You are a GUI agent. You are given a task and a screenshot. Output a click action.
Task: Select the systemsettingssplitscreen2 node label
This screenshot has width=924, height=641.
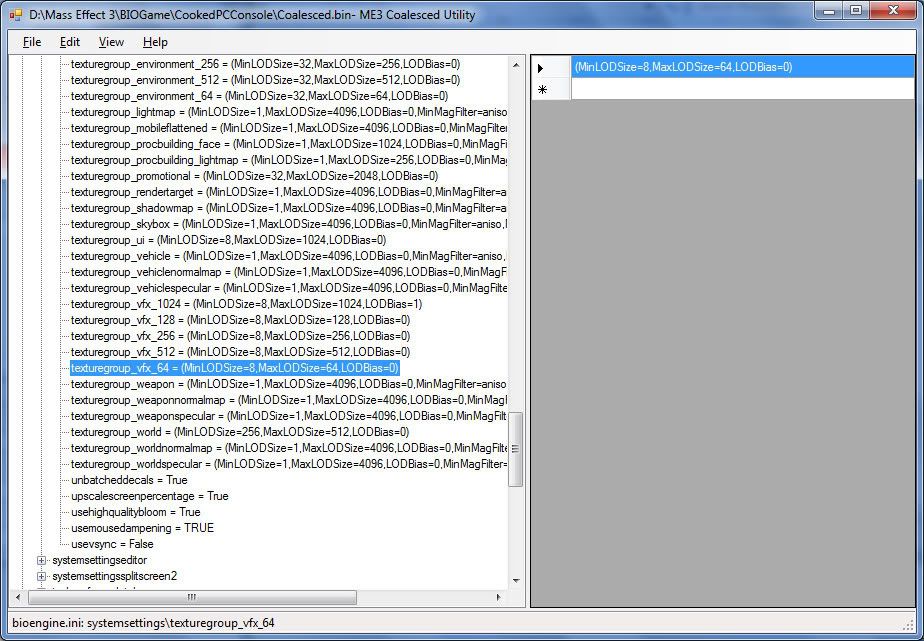(x=114, y=576)
